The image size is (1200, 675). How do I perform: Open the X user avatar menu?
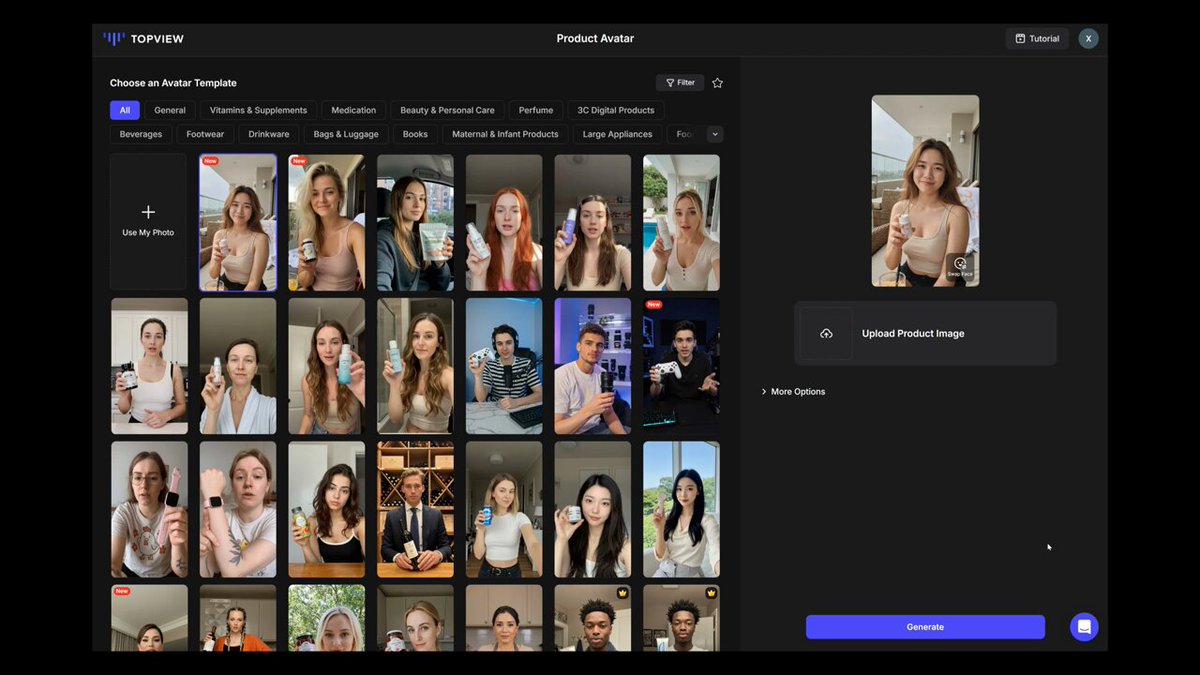pos(1088,39)
